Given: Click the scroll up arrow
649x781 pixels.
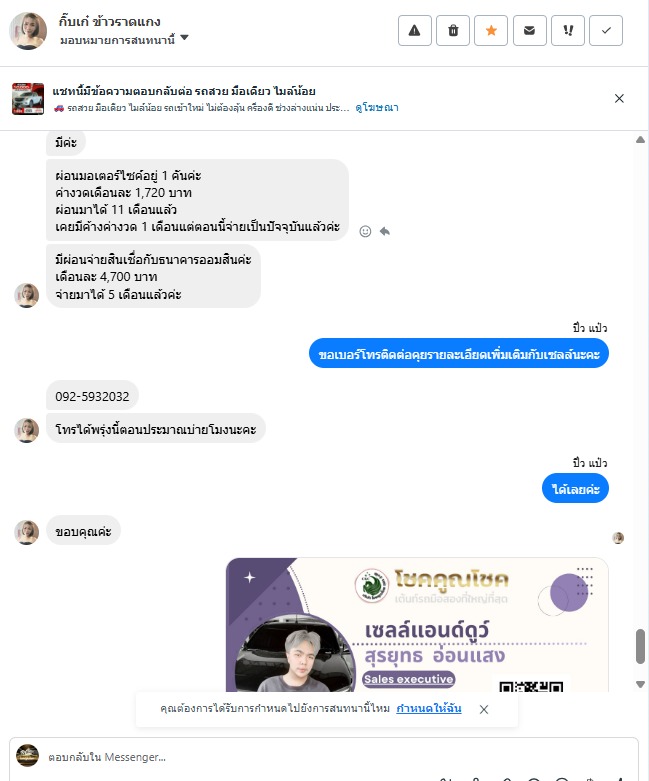Looking at the screenshot, I should [641, 140].
